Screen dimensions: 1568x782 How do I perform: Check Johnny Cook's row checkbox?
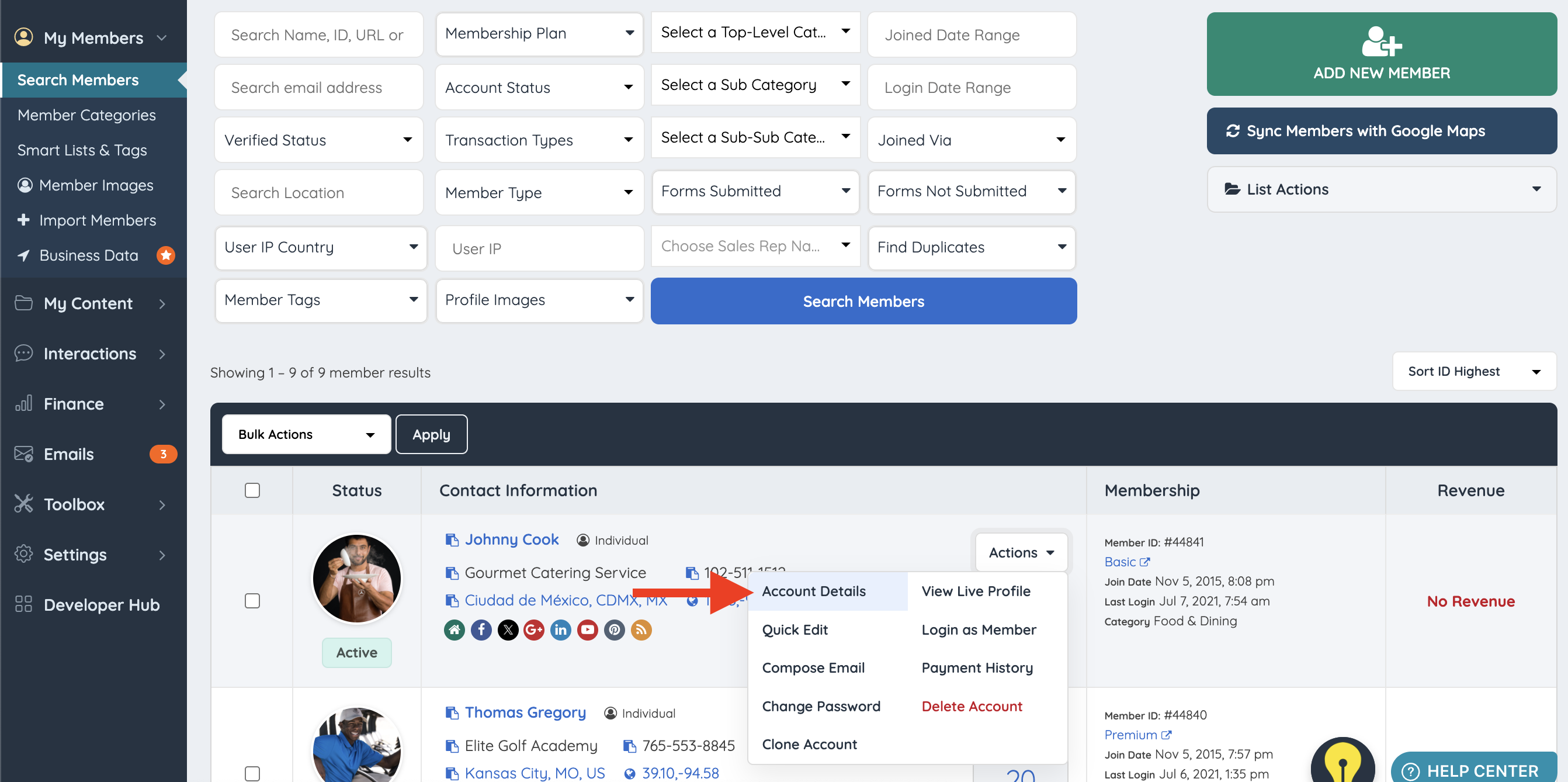click(252, 600)
